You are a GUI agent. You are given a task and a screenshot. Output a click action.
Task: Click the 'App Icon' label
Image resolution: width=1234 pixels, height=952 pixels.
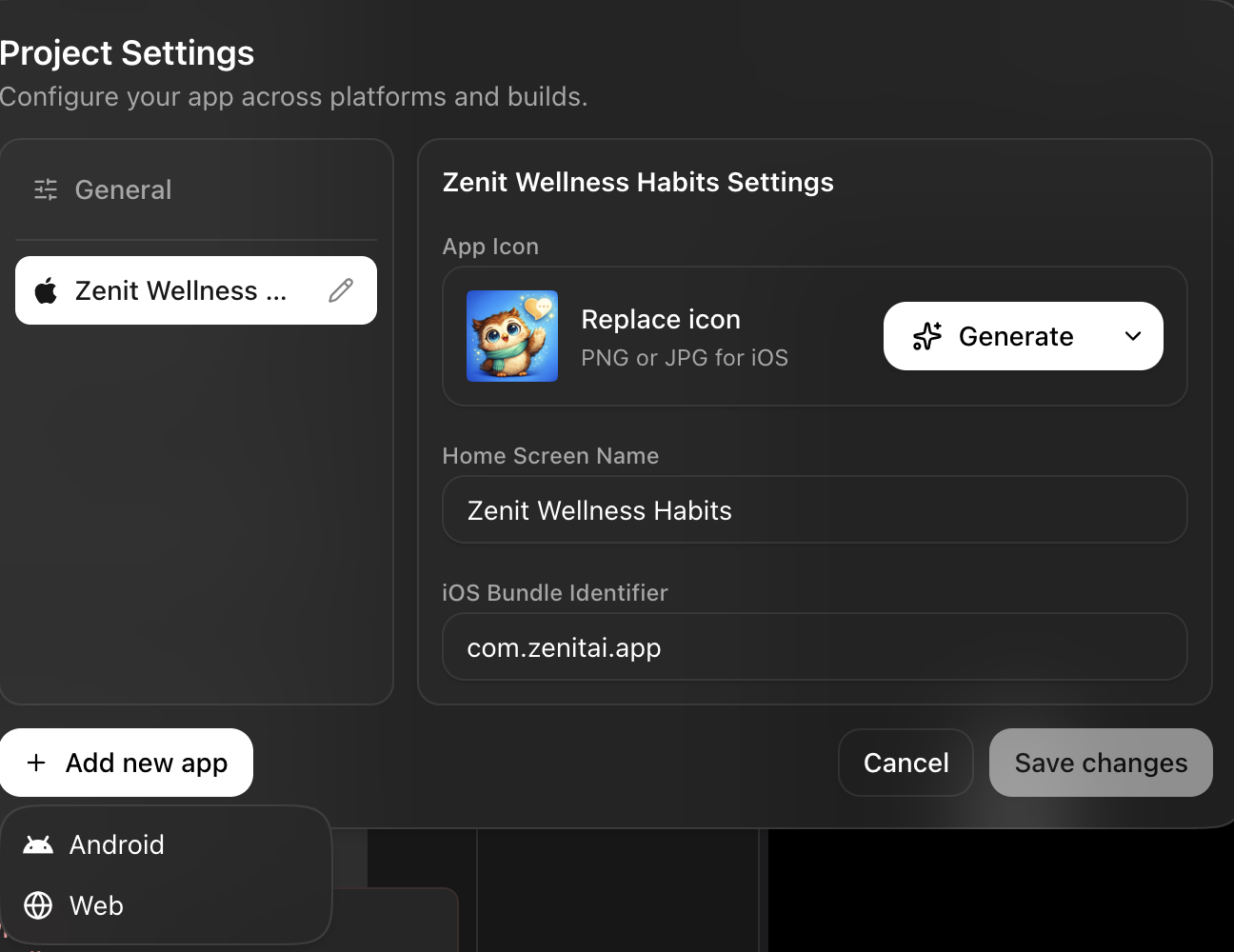(x=490, y=247)
